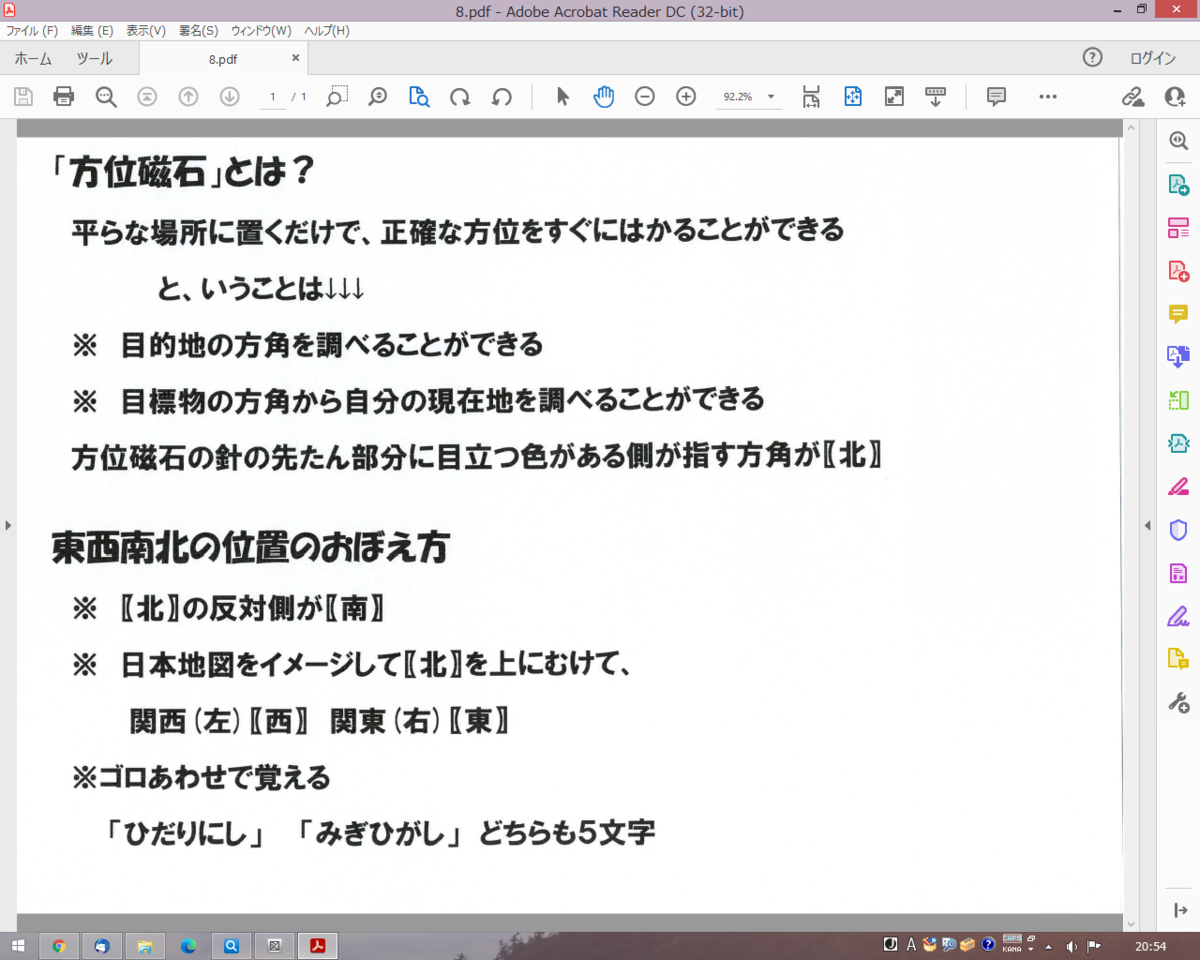Switch to the ホーム tab

[x=33, y=58]
